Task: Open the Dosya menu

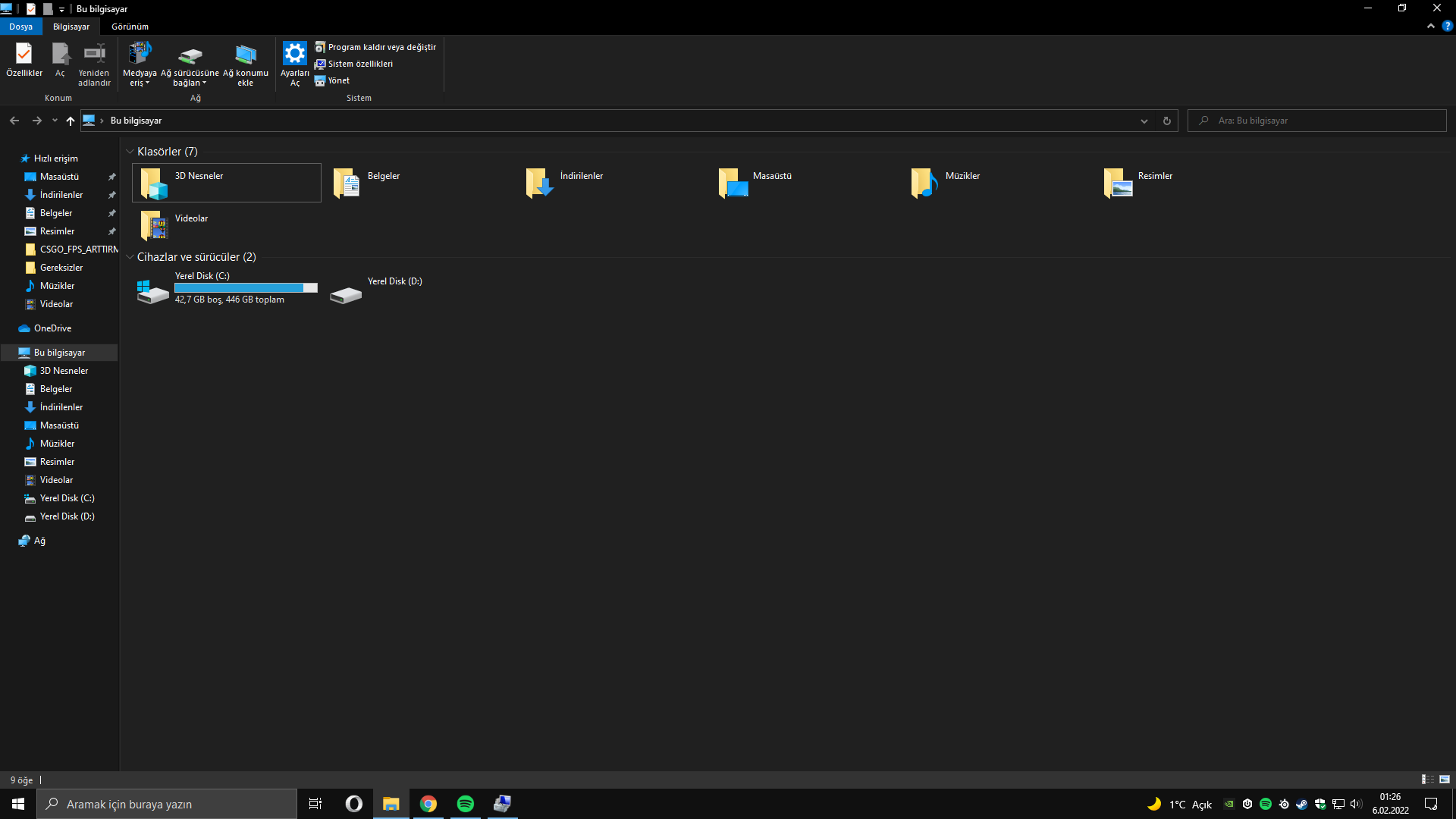Action: point(20,27)
